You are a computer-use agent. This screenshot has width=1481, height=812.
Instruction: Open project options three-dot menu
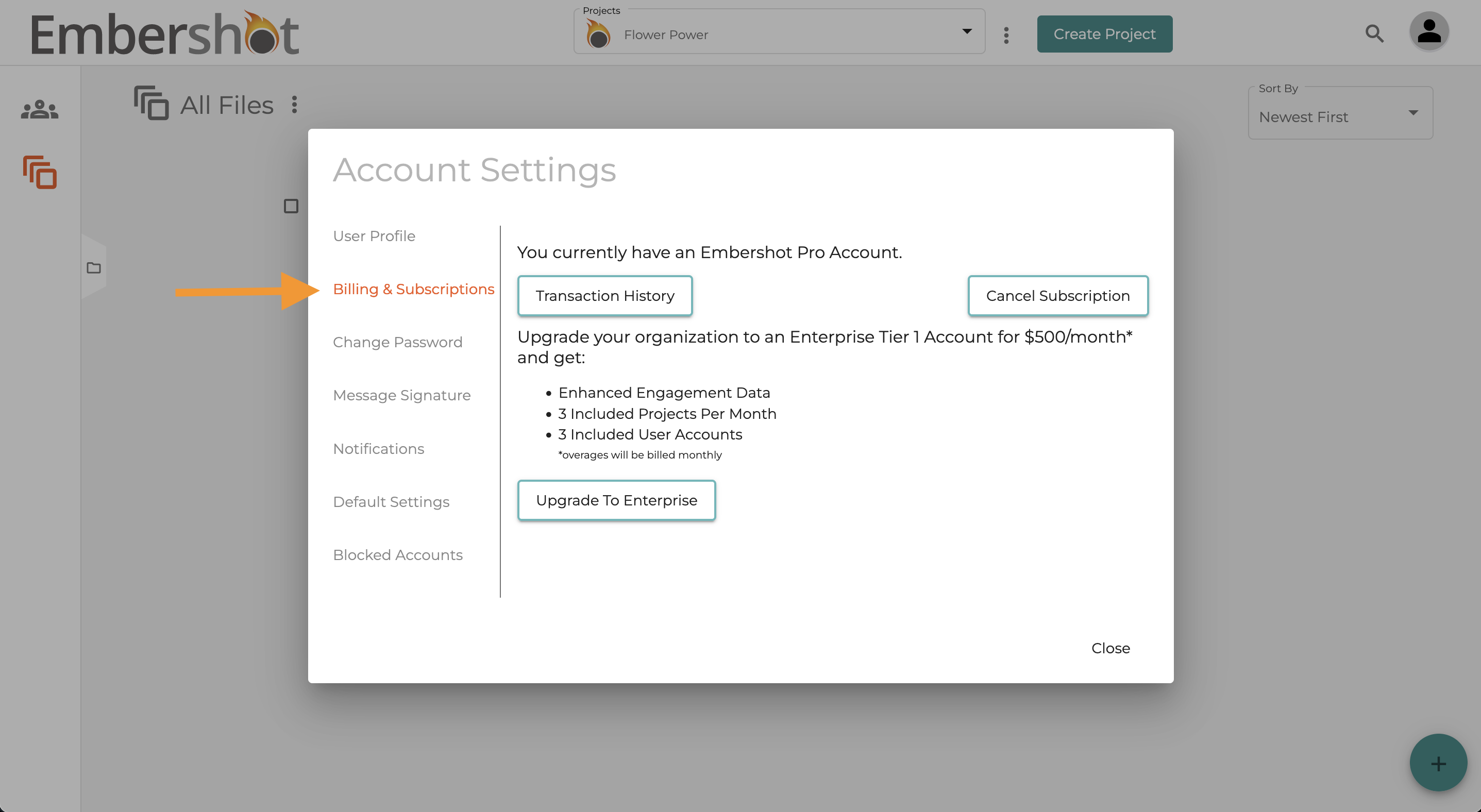tap(1006, 35)
